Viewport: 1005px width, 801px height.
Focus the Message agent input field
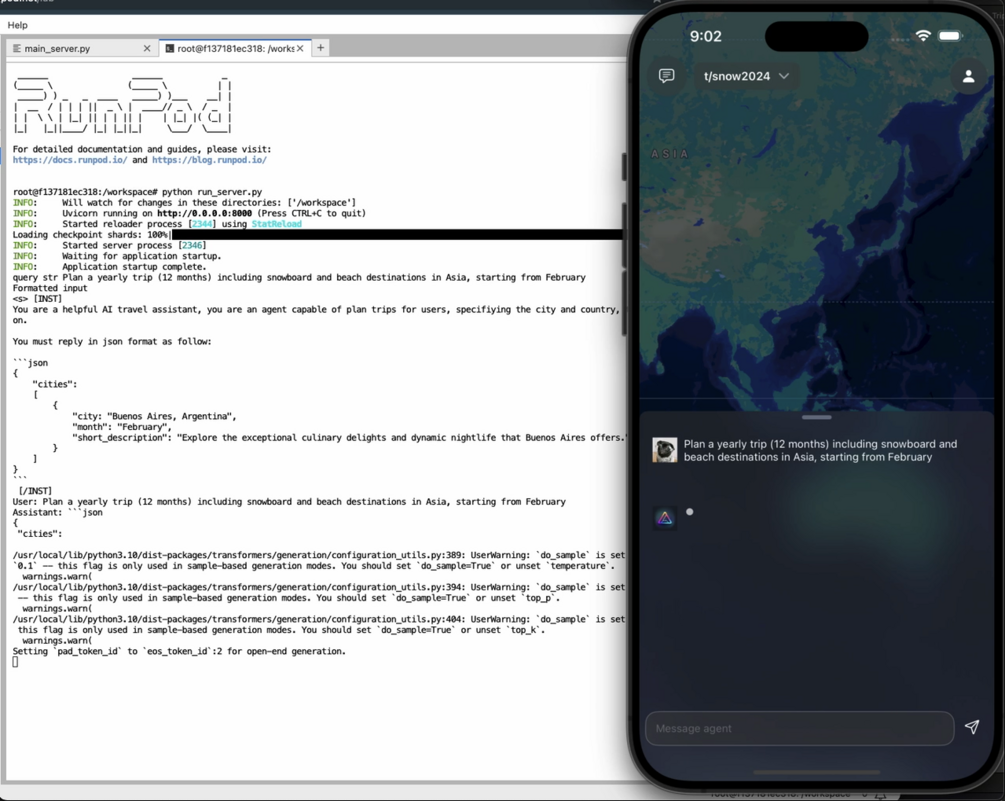(799, 729)
